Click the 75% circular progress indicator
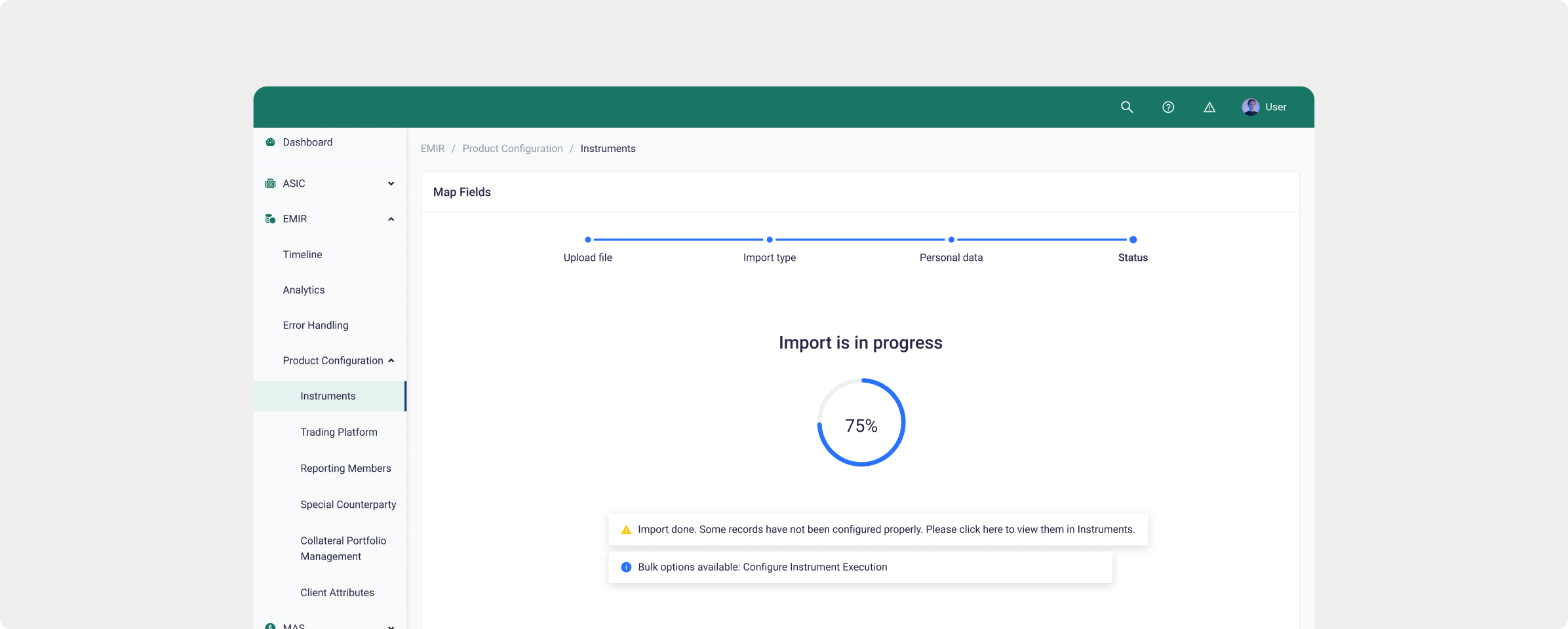The height and width of the screenshot is (629, 1568). tap(861, 423)
